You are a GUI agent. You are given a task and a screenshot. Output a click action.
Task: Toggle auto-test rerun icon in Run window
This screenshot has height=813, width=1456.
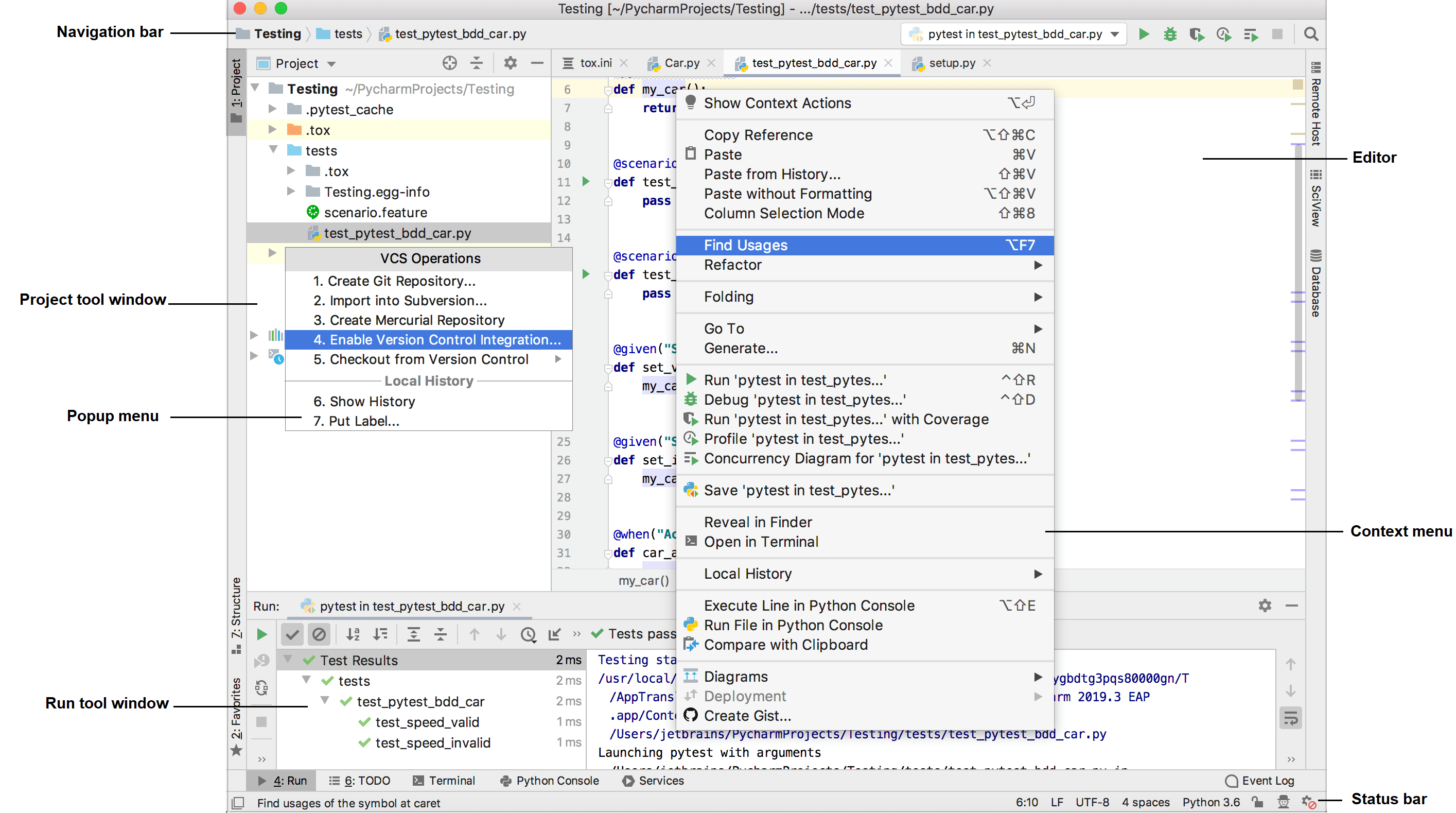pos(261,687)
